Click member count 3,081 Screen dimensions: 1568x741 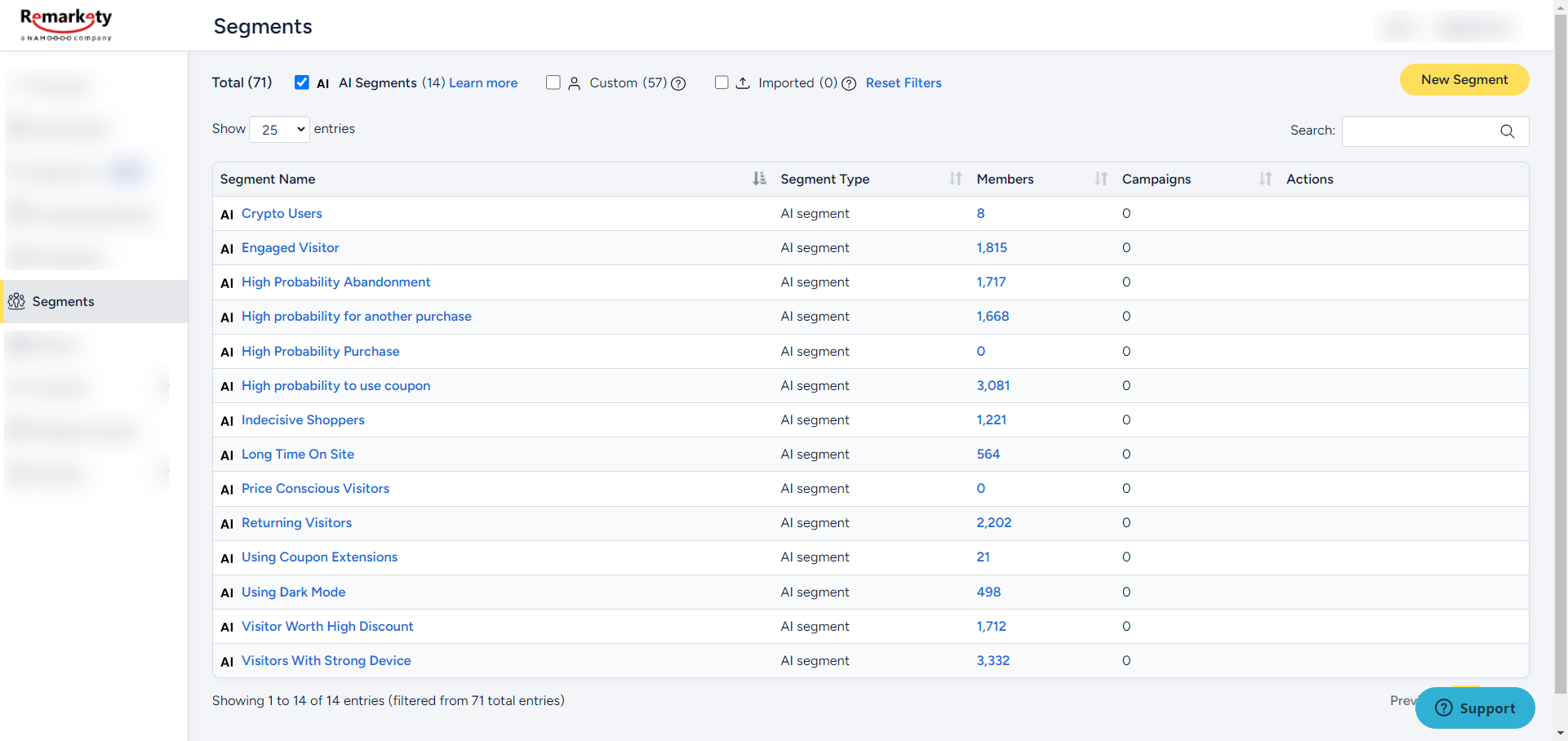coord(993,385)
